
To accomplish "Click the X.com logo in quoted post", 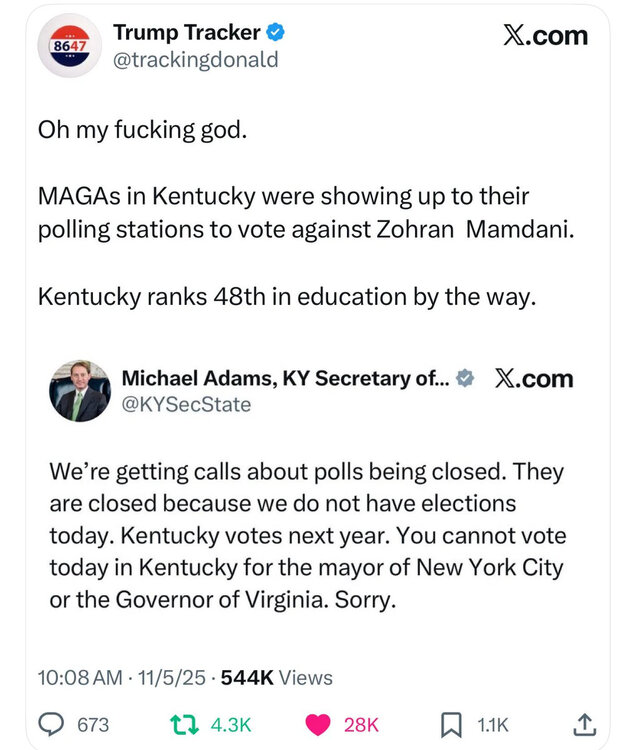I will (x=534, y=379).
